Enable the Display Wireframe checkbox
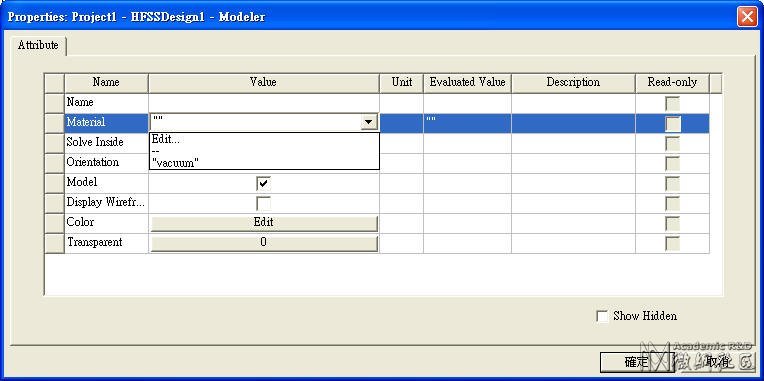Viewport: 764px width, 381px height. point(264,203)
